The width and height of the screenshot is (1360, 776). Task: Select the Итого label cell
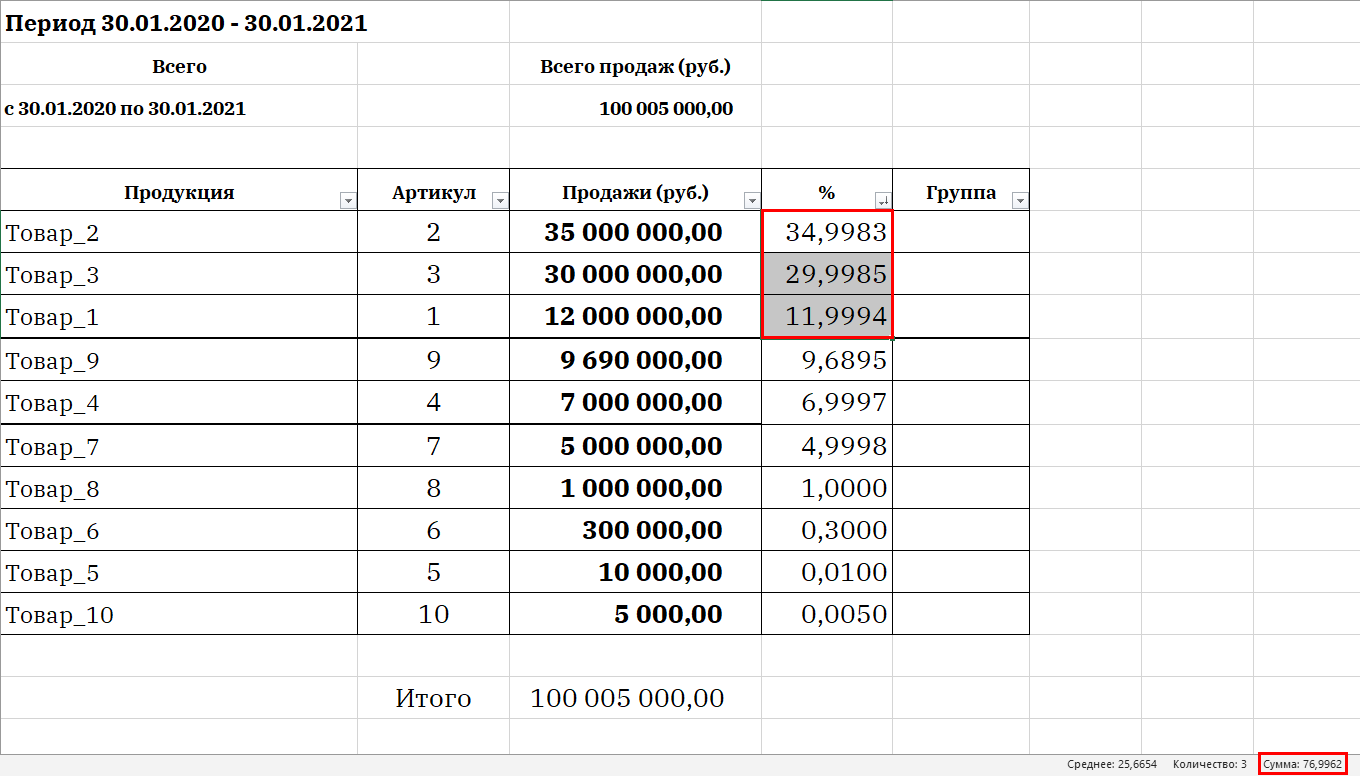(x=433, y=698)
